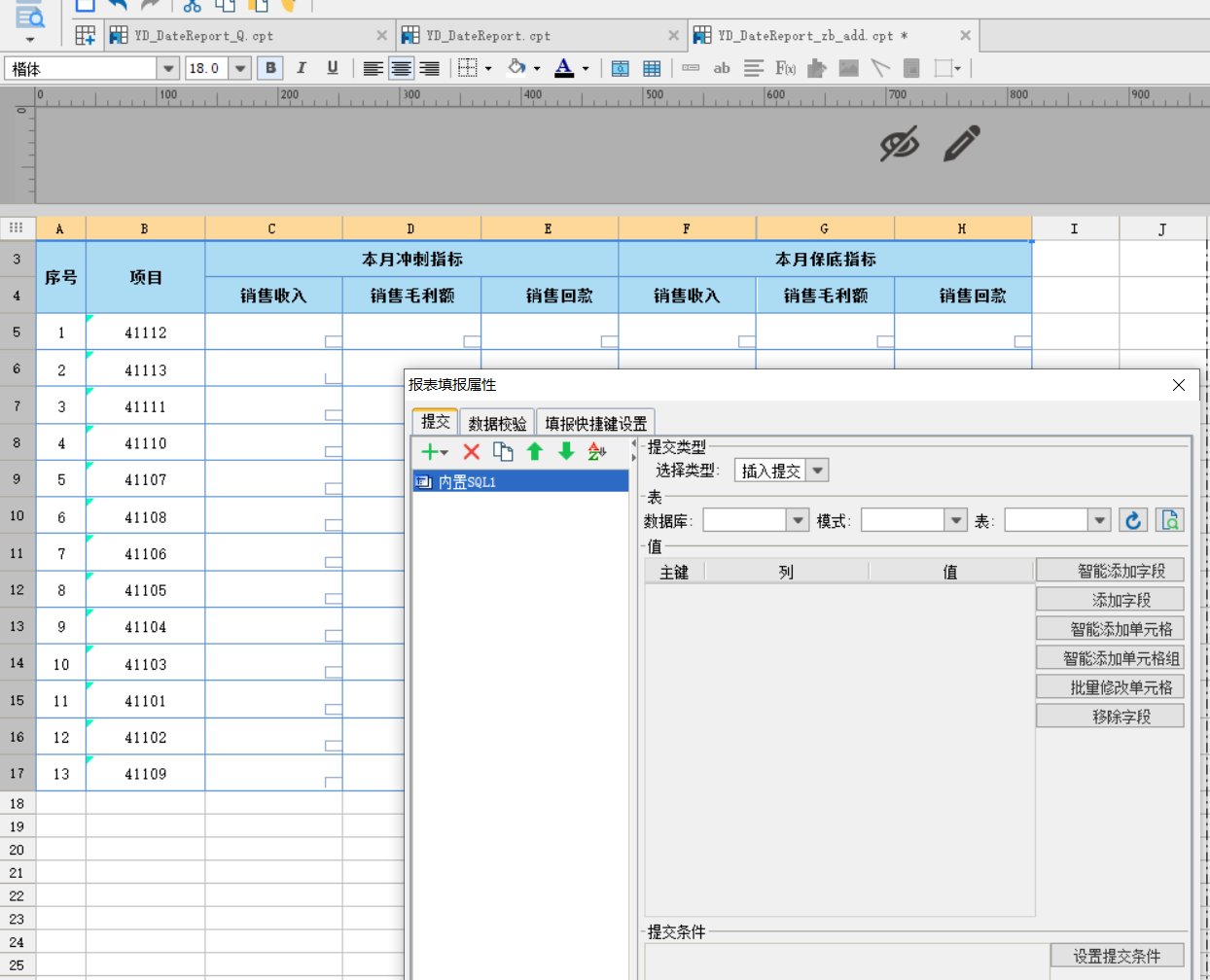
Task: Open the font color picker A
Action: coord(564,68)
